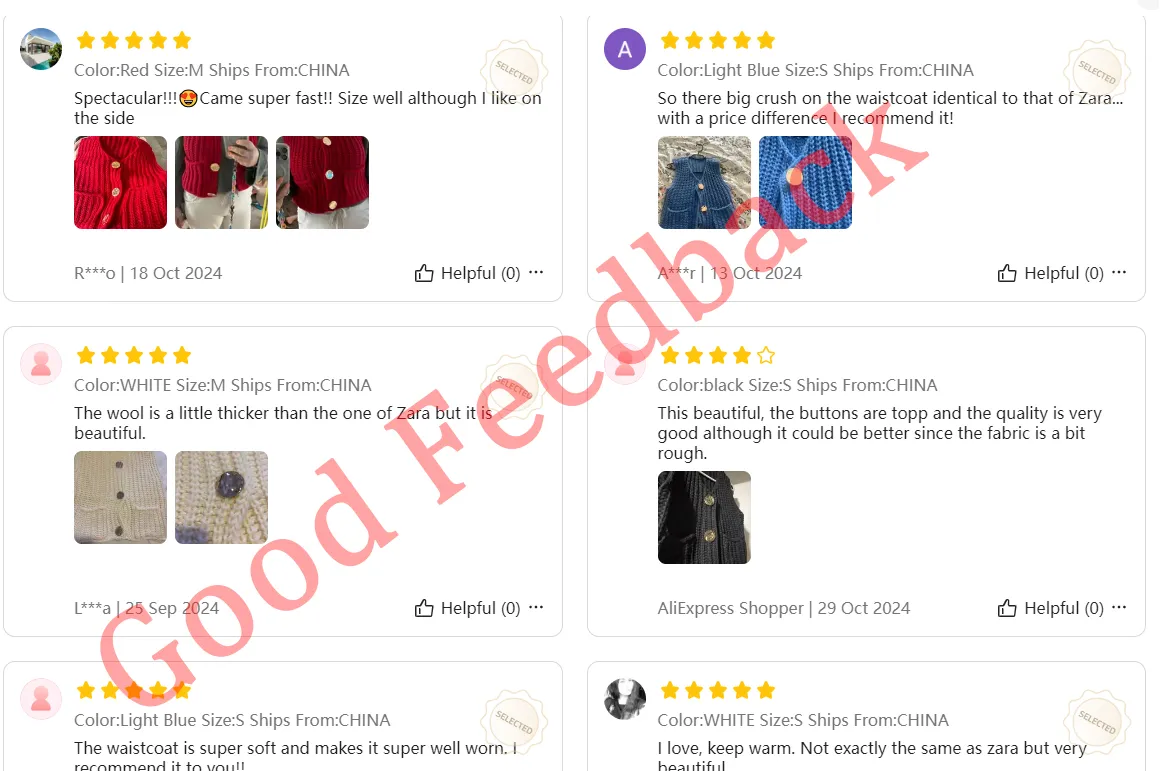Viewport: 1162px width, 771px height.
Task: View blue knit close-up photo
Action: [x=806, y=182]
